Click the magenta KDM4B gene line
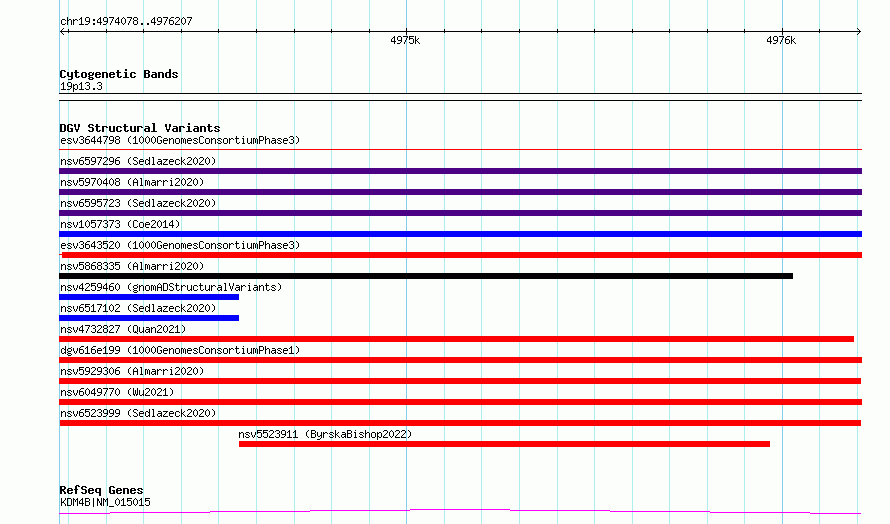 (x=460, y=512)
